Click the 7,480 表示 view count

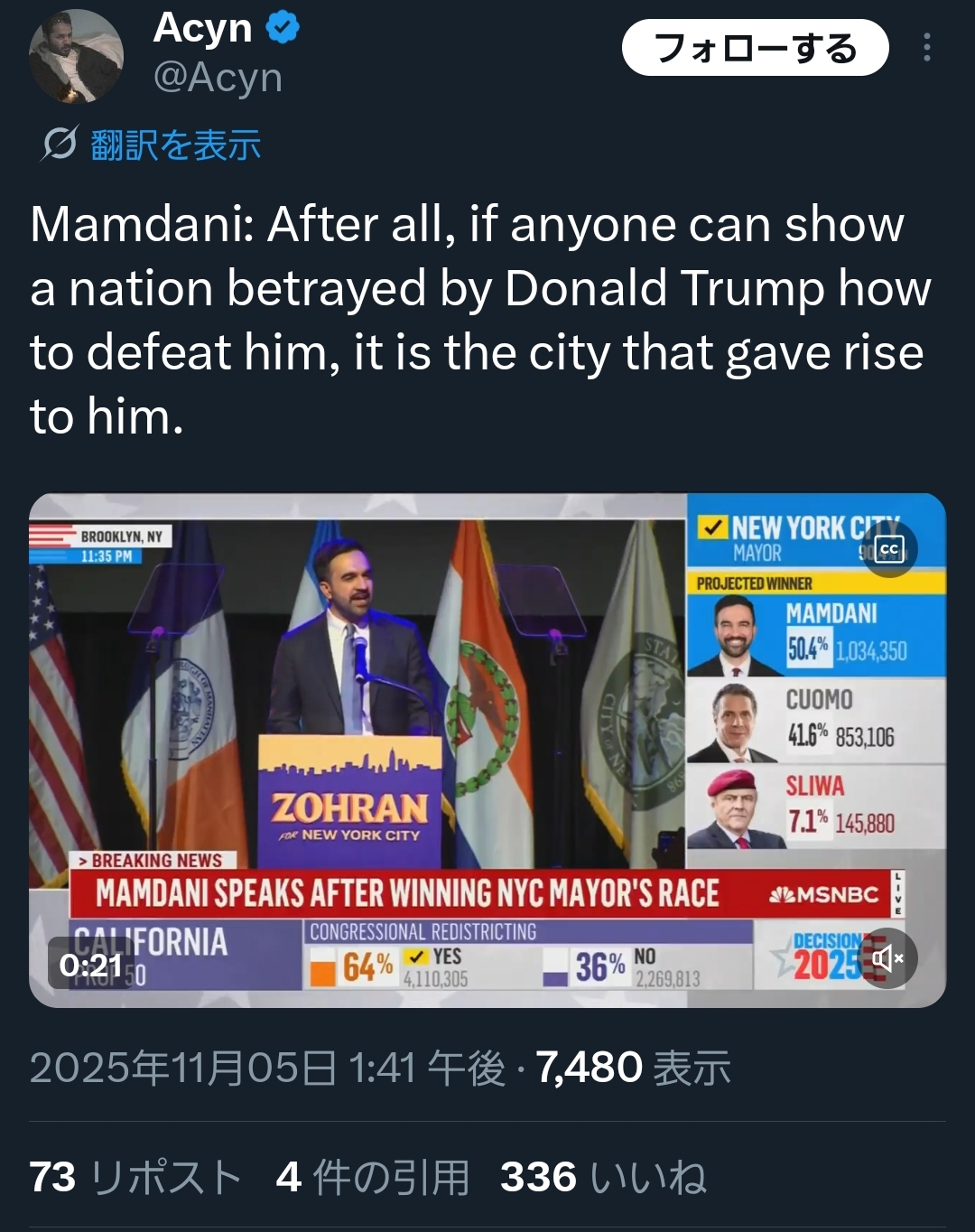click(x=633, y=1068)
